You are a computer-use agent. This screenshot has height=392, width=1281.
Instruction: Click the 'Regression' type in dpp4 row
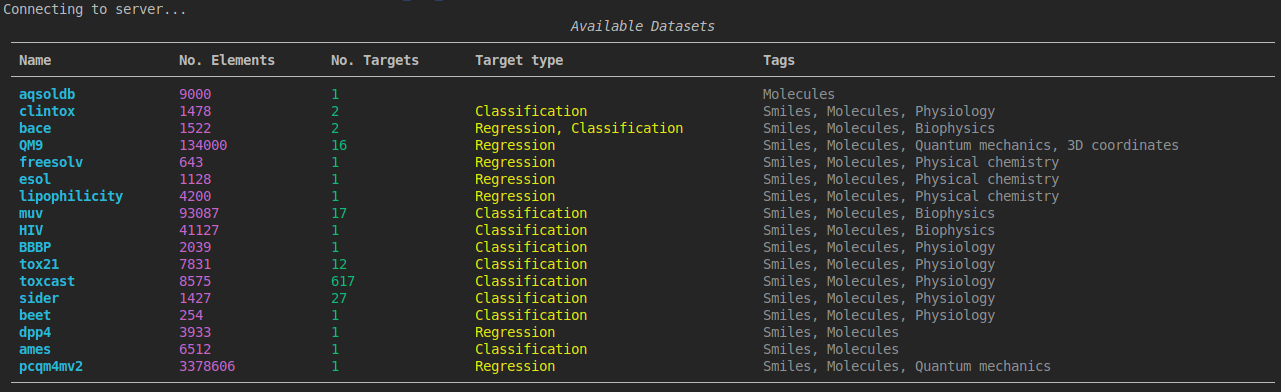click(515, 332)
